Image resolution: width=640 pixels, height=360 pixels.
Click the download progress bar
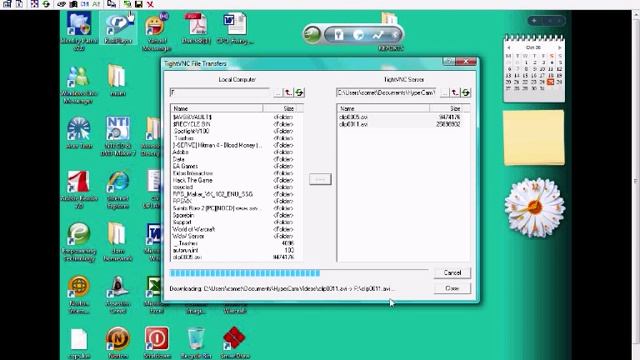299,273
